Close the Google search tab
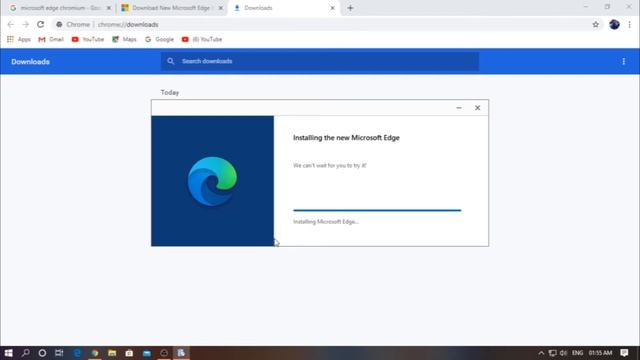 [x=109, y=8]
